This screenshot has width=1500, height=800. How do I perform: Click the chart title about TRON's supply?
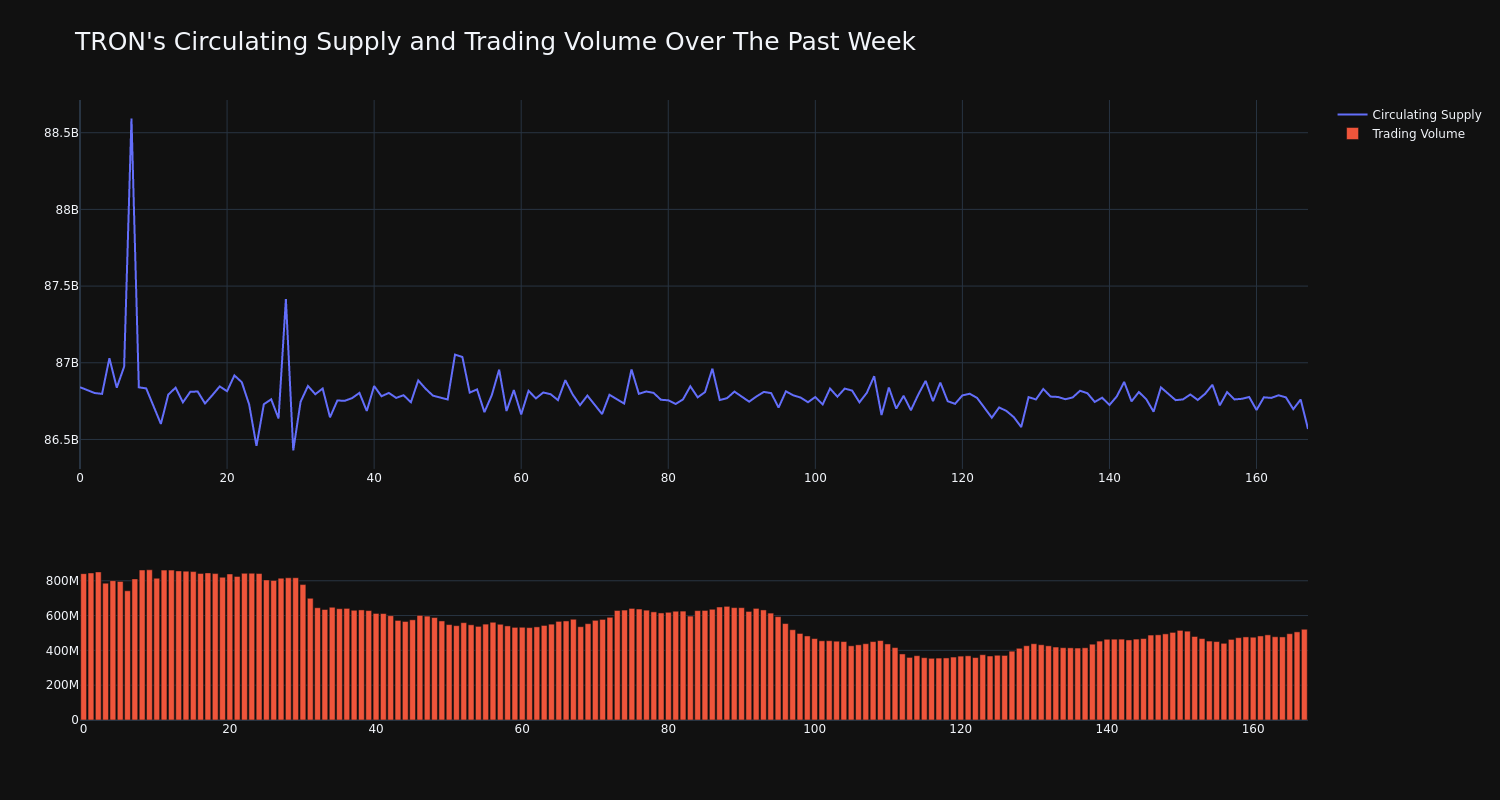tap(495, 42)
